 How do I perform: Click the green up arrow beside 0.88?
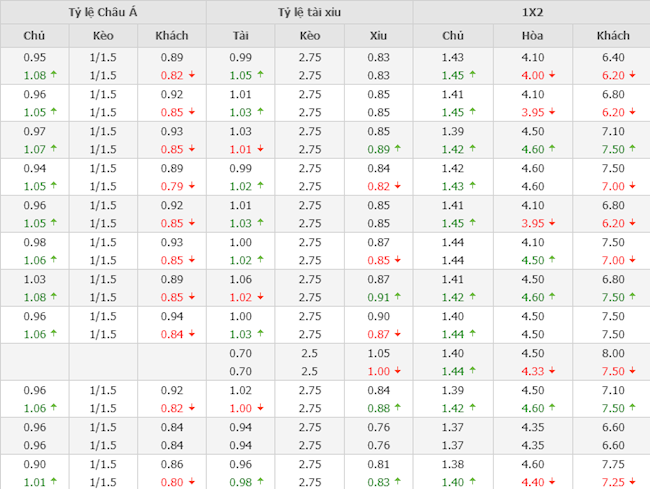[398, 408]
